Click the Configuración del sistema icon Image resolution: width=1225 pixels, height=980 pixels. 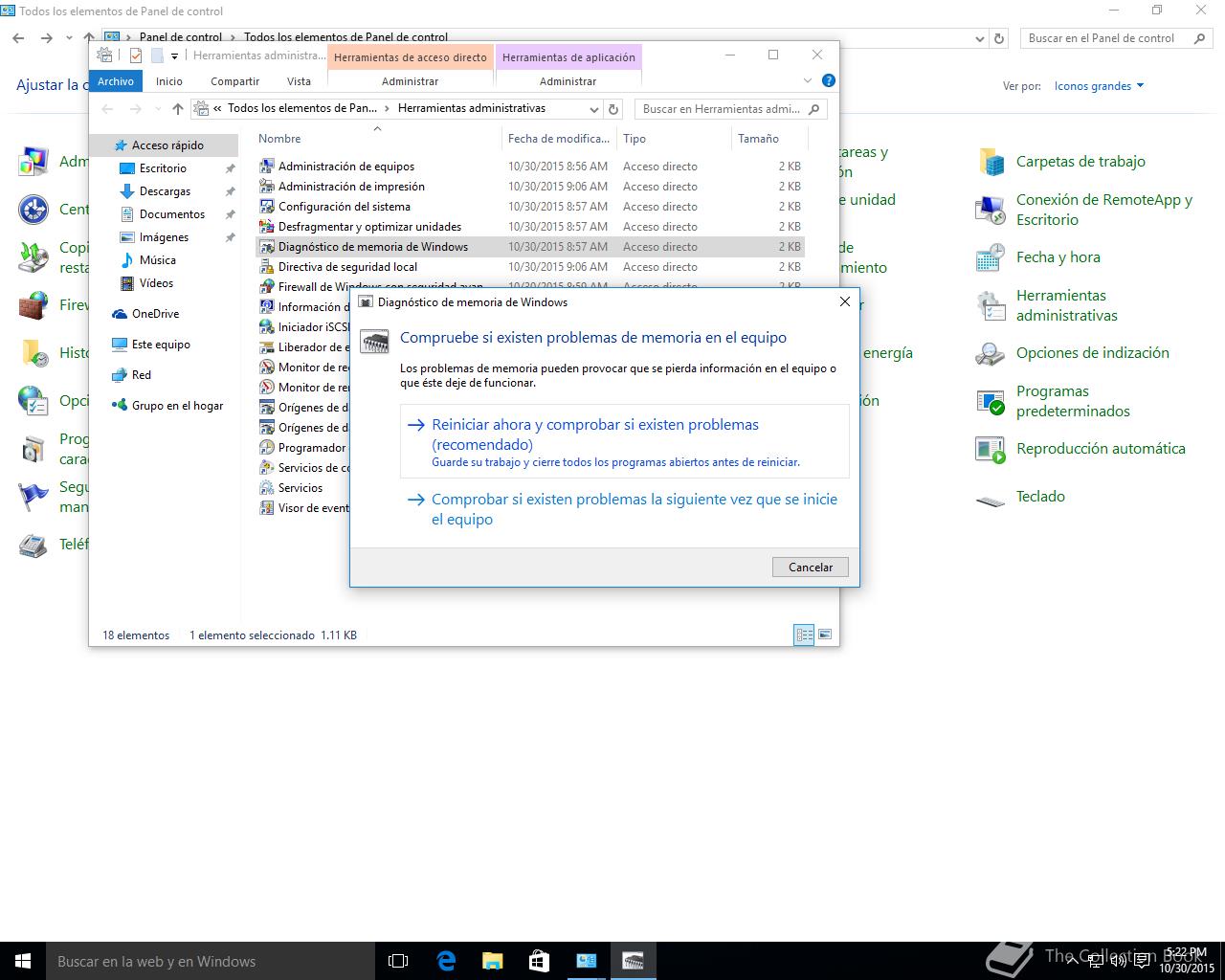[x=267, y=207]
